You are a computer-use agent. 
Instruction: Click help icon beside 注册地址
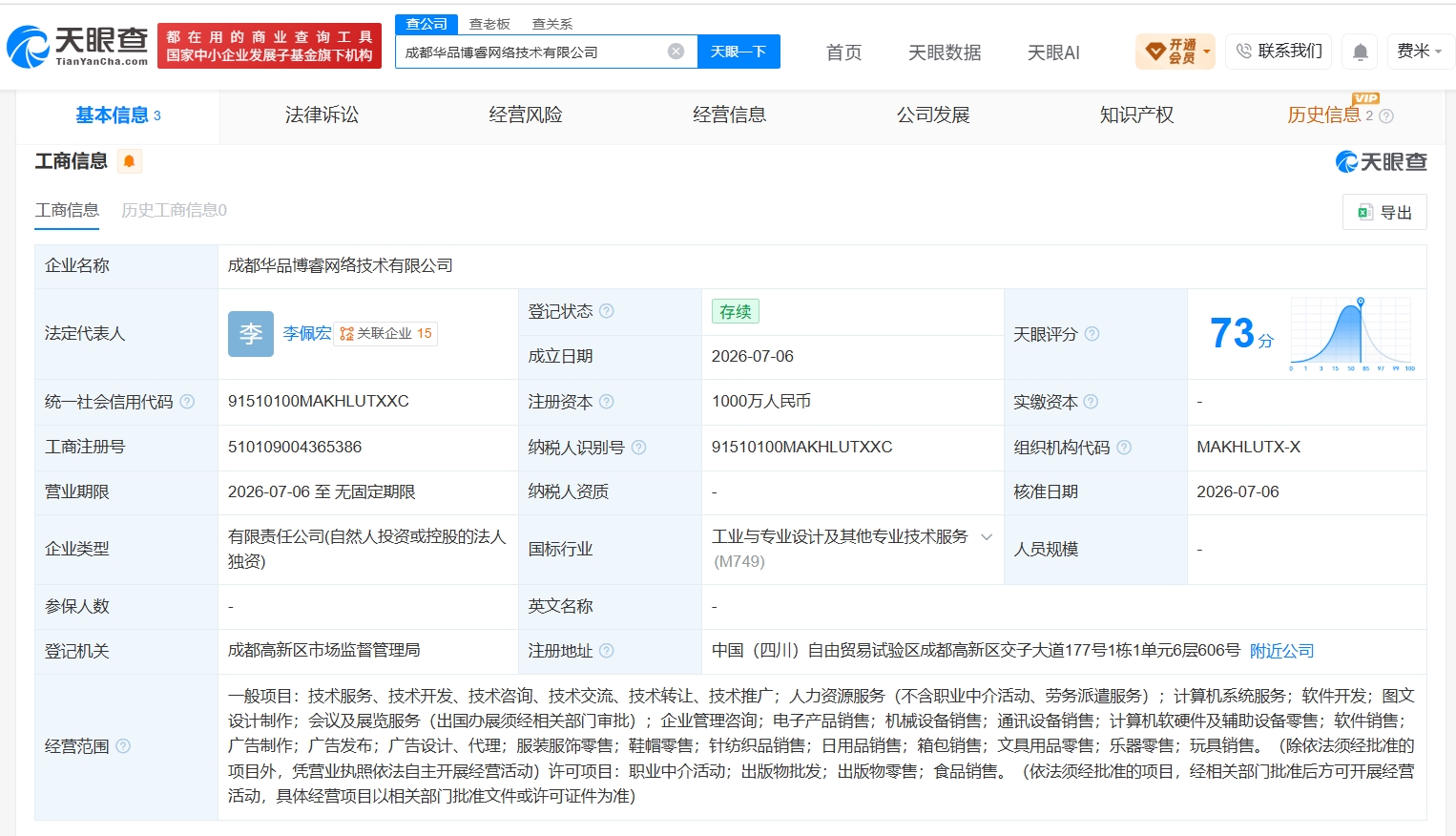(x=606, y=651)
